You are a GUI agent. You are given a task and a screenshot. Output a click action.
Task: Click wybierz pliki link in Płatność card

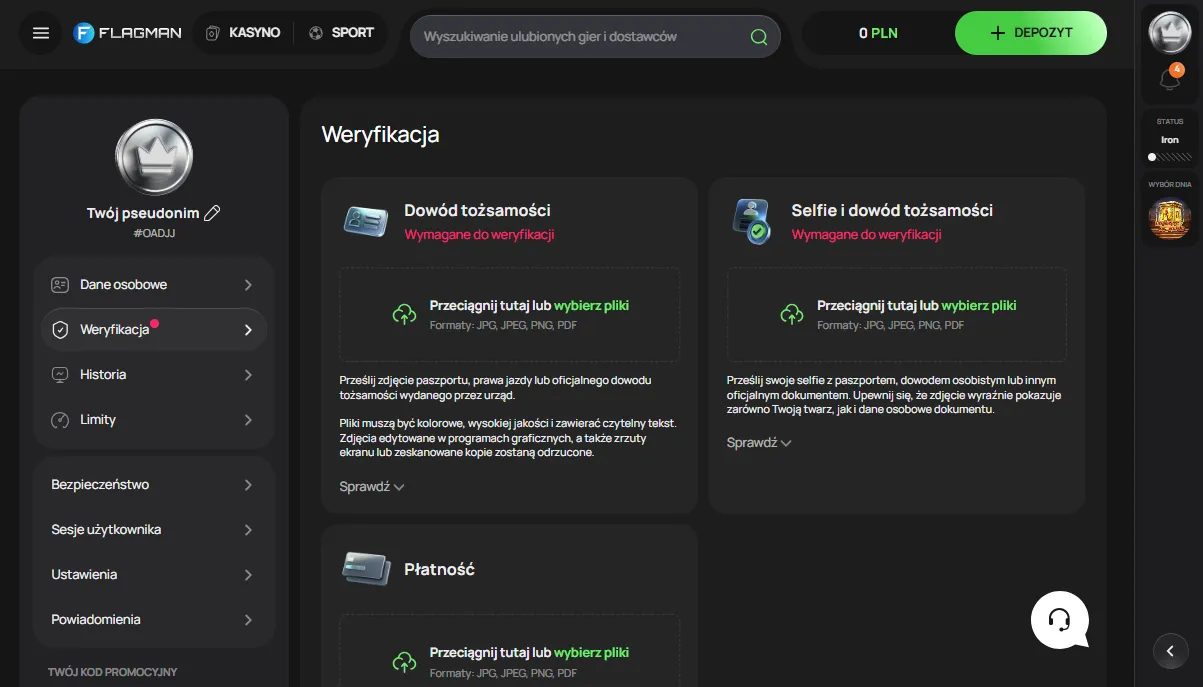pos(592,652)
